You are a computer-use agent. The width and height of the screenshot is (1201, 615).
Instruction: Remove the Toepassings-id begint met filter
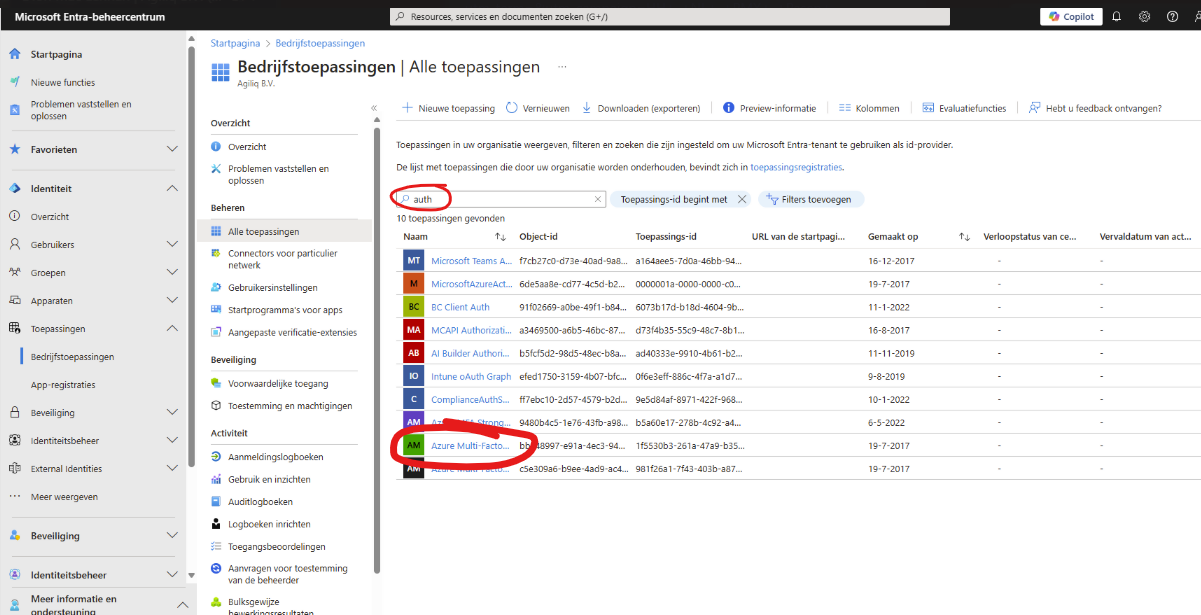click(741, 199)
